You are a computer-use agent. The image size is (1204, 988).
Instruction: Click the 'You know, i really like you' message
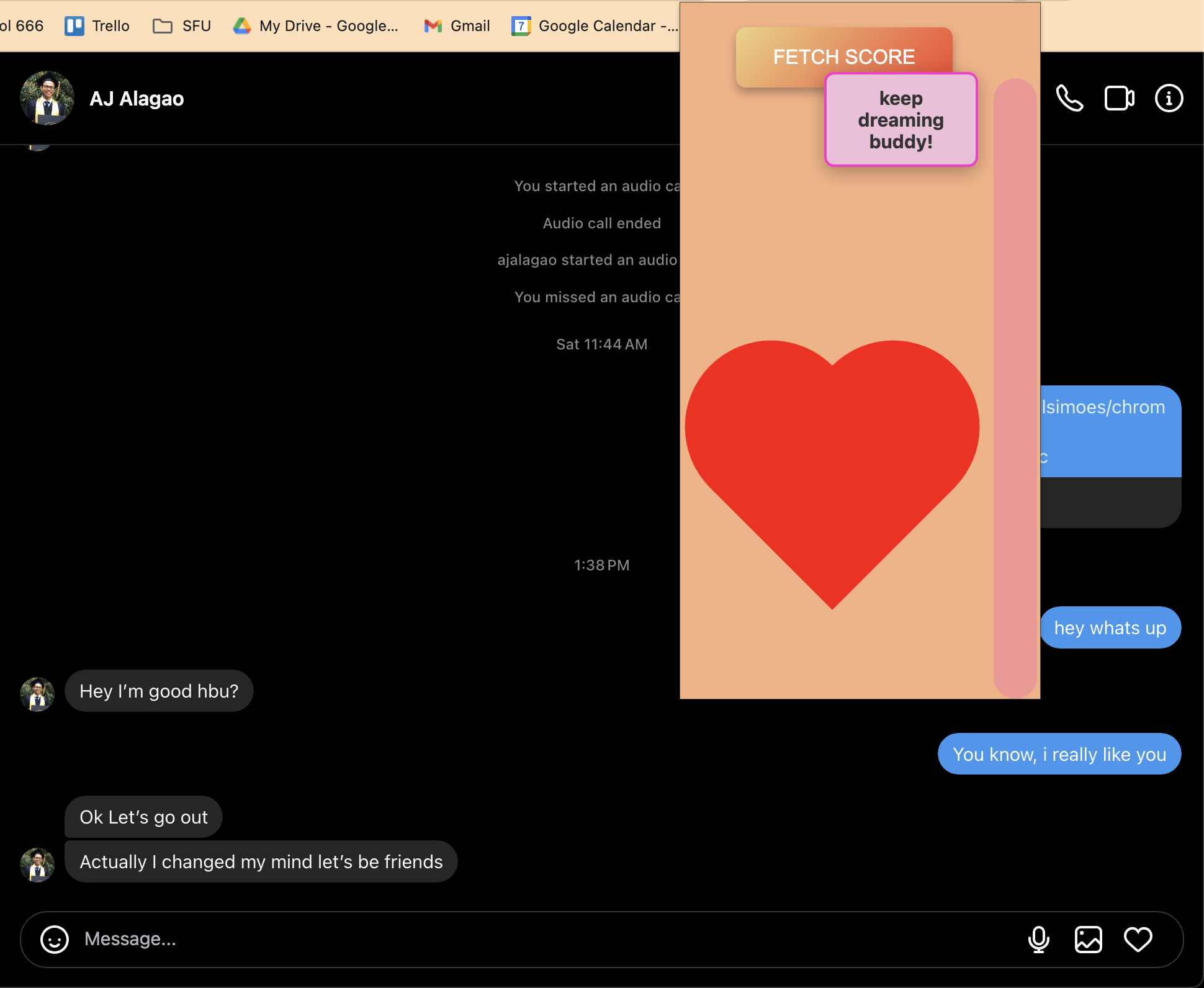pos(1059,754)
